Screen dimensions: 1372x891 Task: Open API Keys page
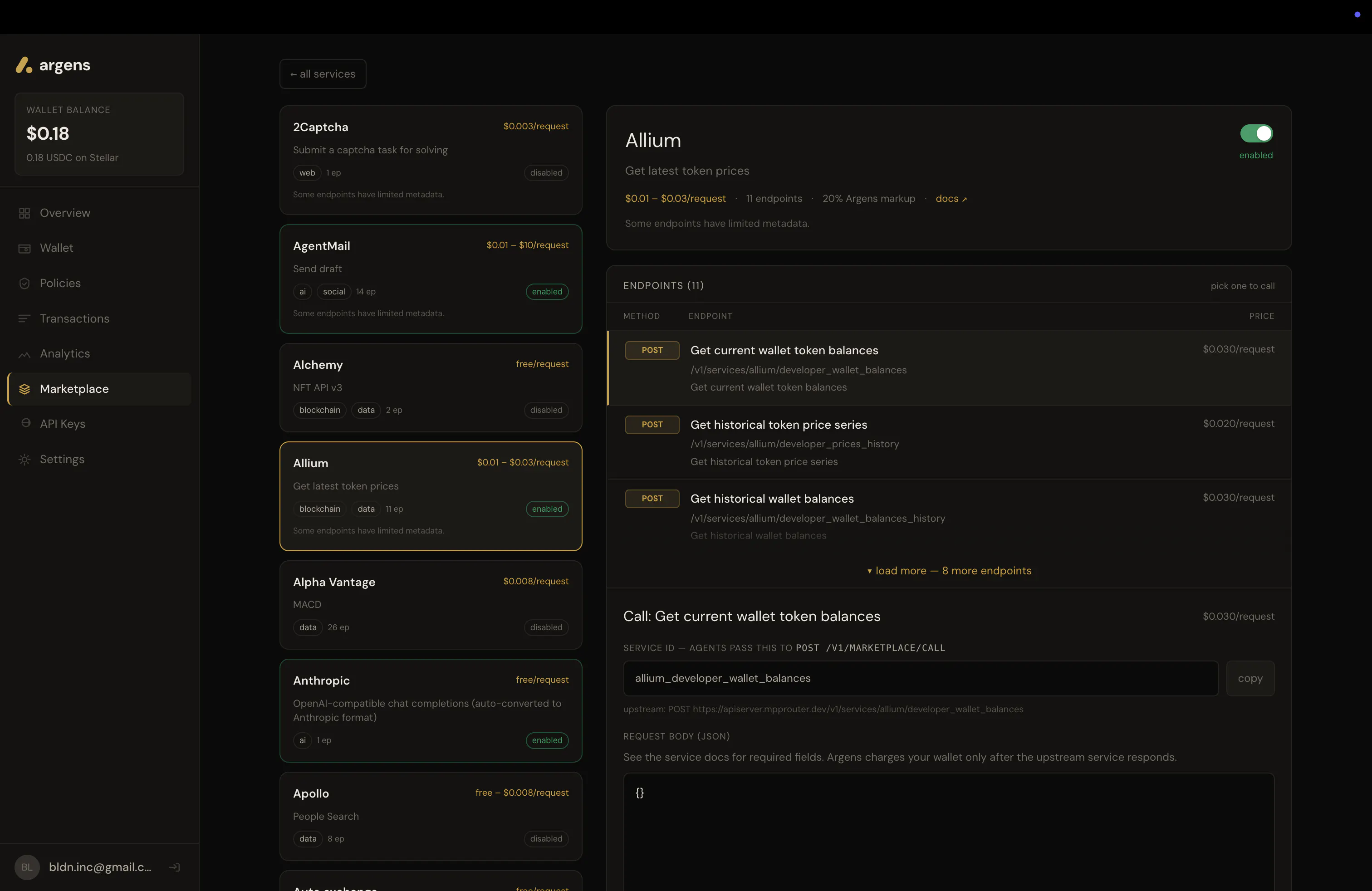[x=99, y=424]
